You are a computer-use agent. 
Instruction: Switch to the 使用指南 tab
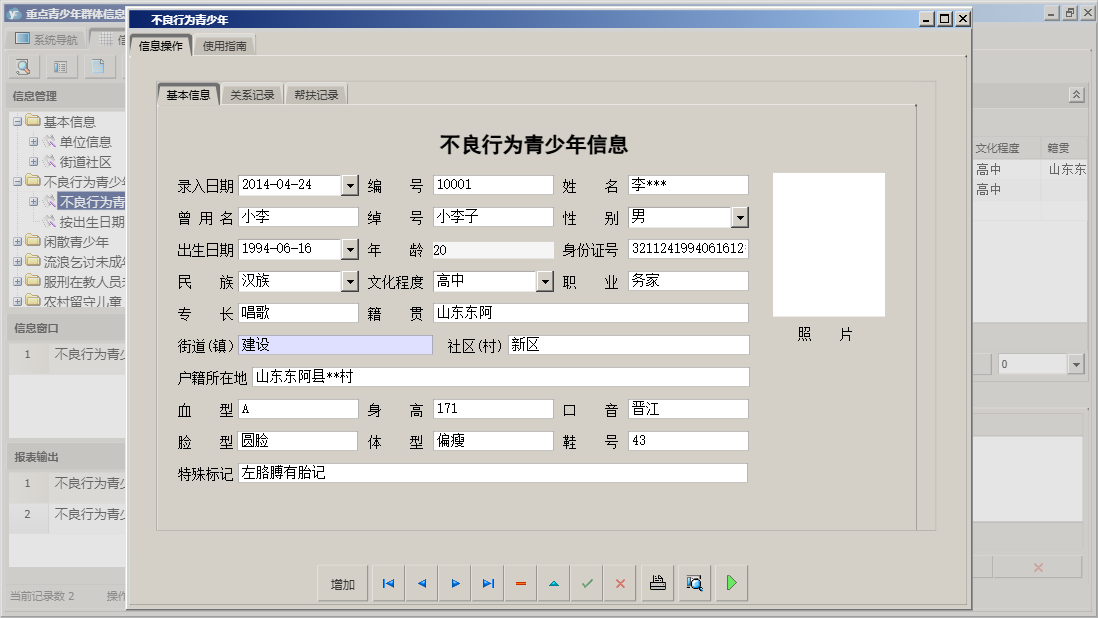click(227, 46)
